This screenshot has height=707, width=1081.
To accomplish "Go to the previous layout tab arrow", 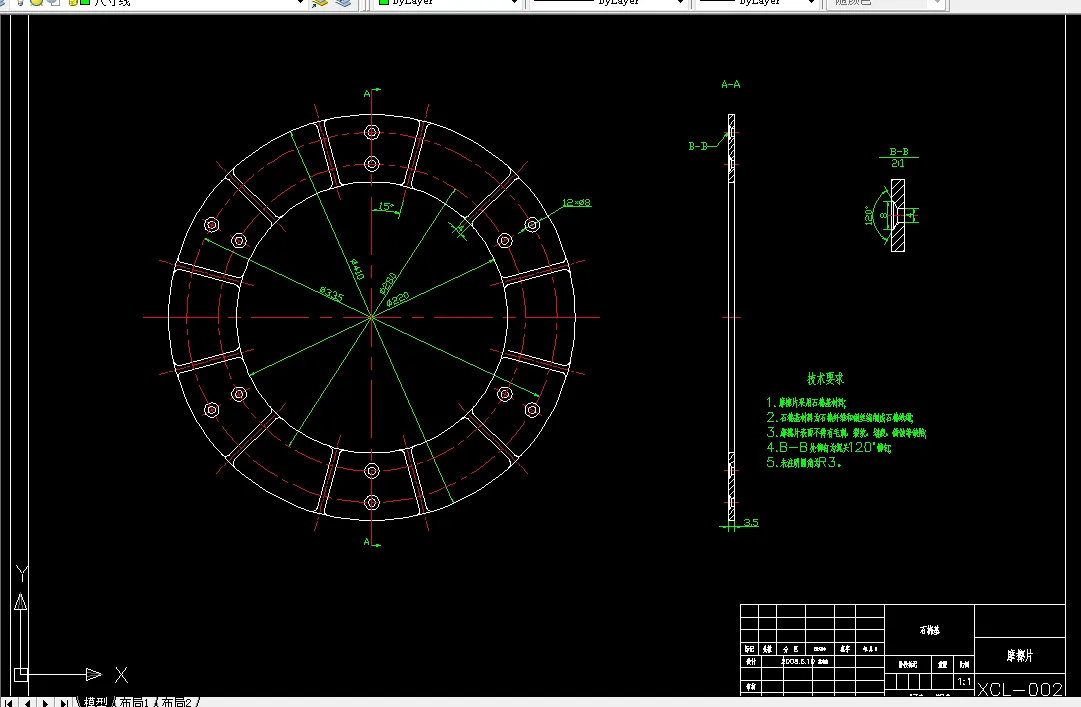I will 27,702.
